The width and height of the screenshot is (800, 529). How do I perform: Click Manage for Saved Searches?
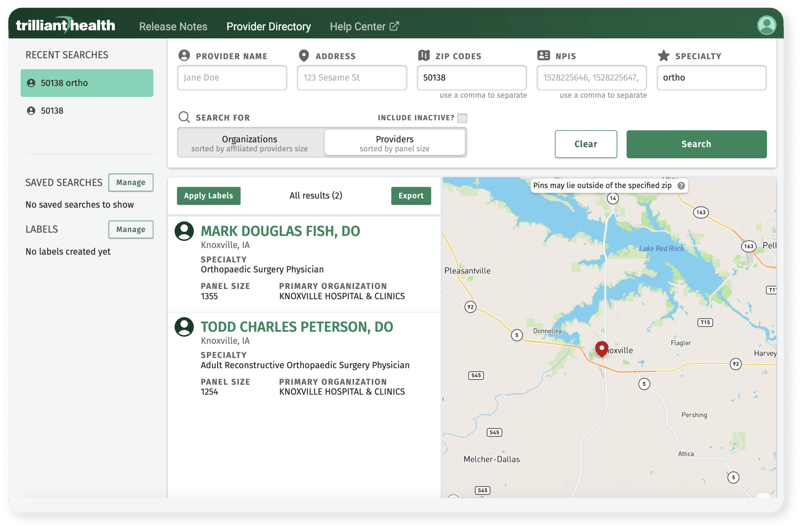131,183
